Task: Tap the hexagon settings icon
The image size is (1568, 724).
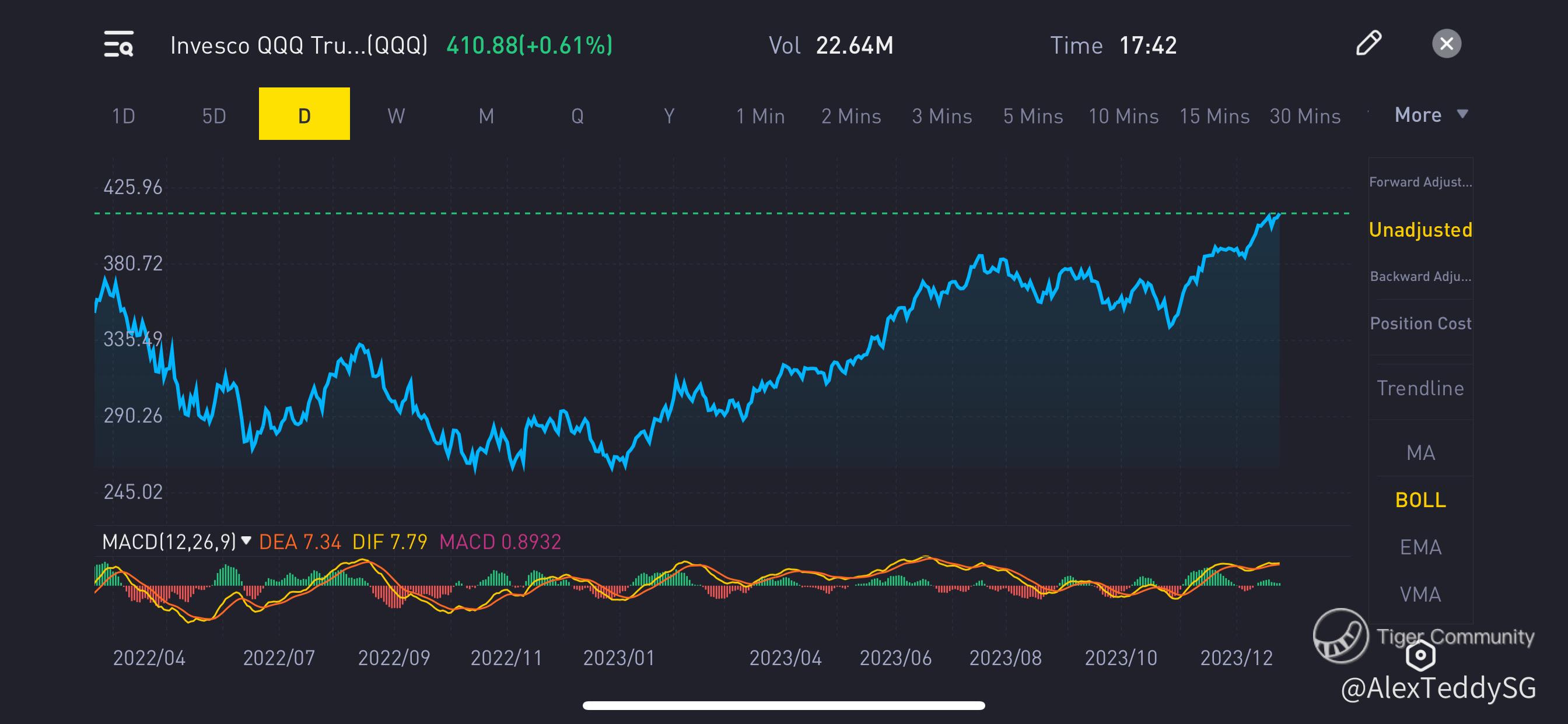Action: coord(1420,655)
